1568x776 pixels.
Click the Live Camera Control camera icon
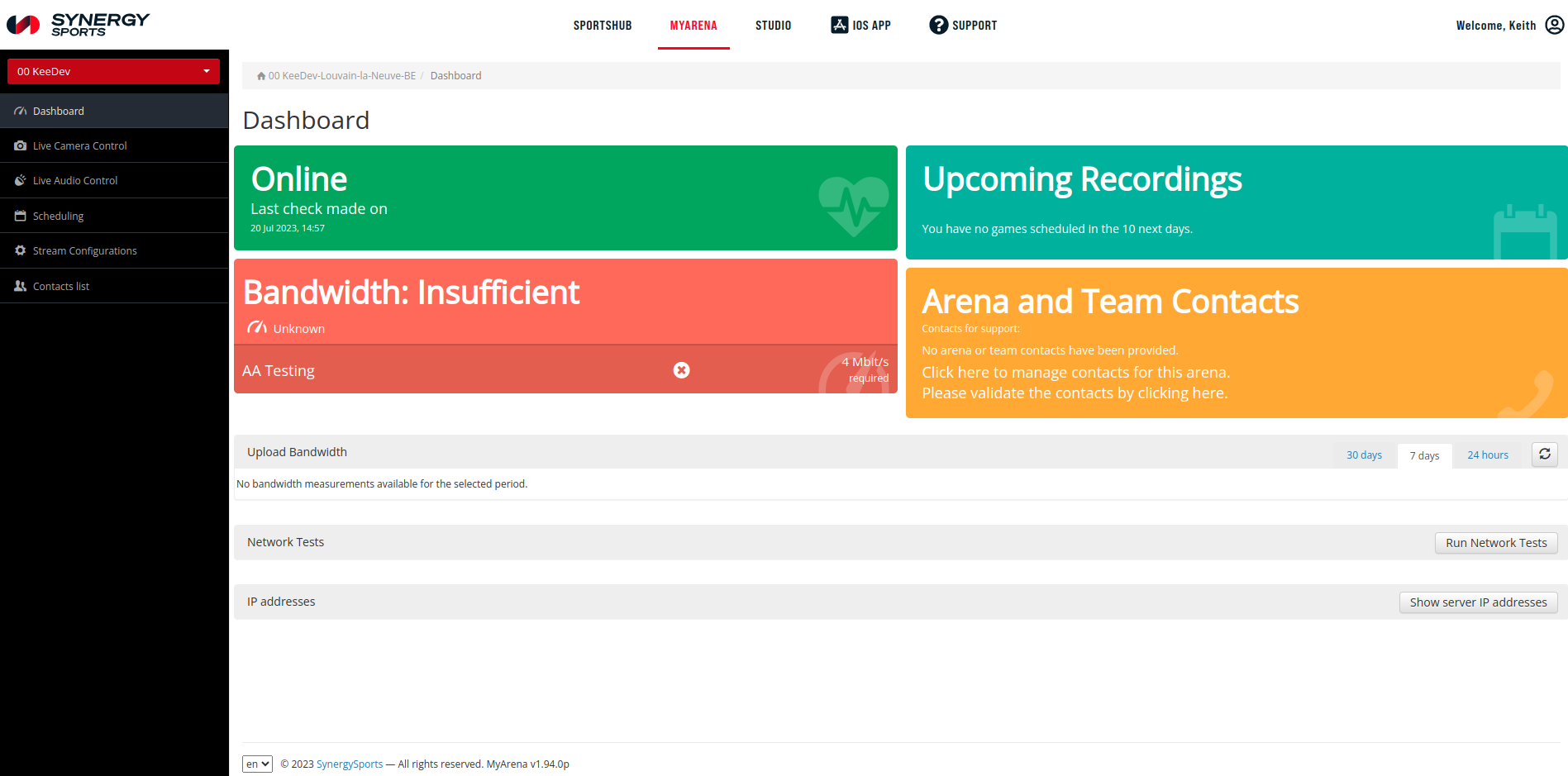[21, 145]
